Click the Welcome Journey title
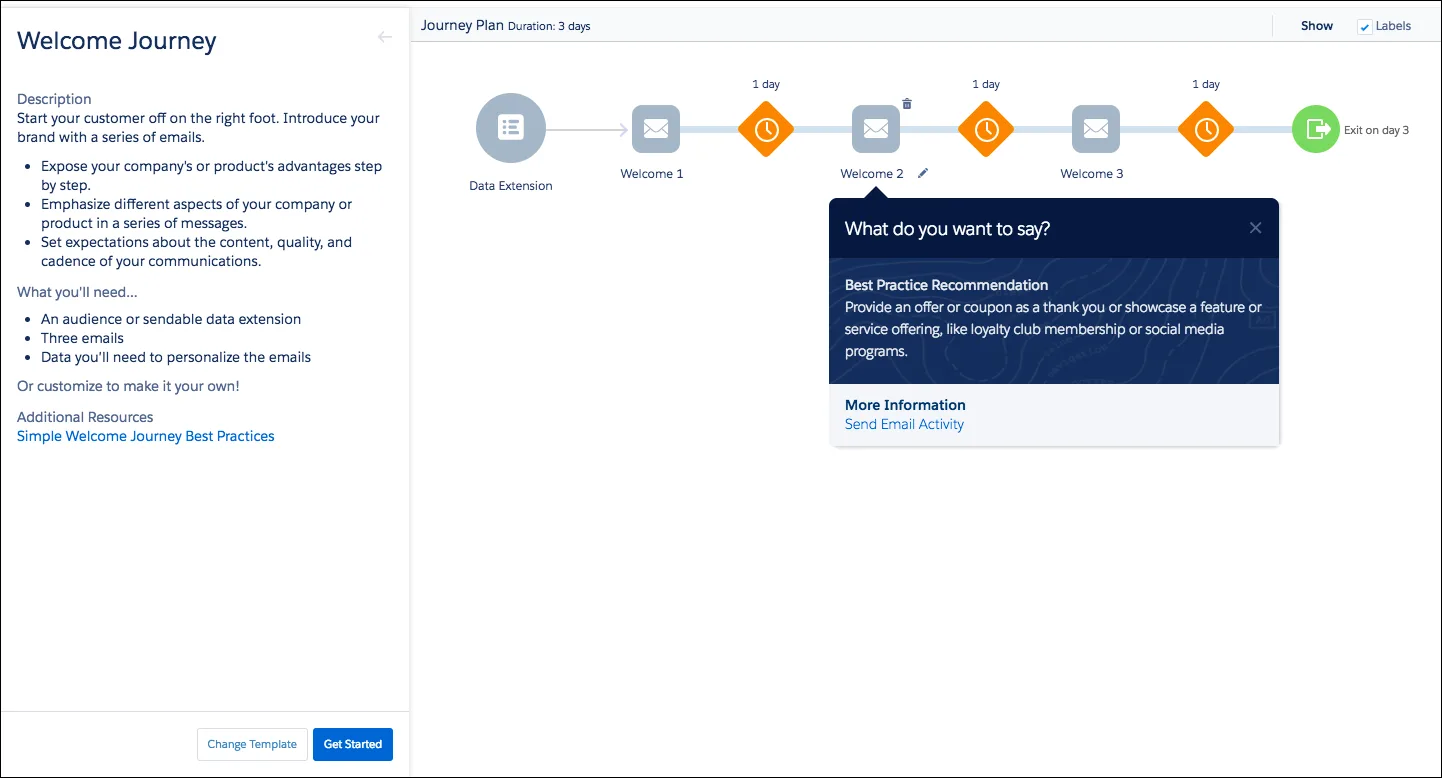The height and width of the screenshot is (778, 1442). [x=117, y=41]
